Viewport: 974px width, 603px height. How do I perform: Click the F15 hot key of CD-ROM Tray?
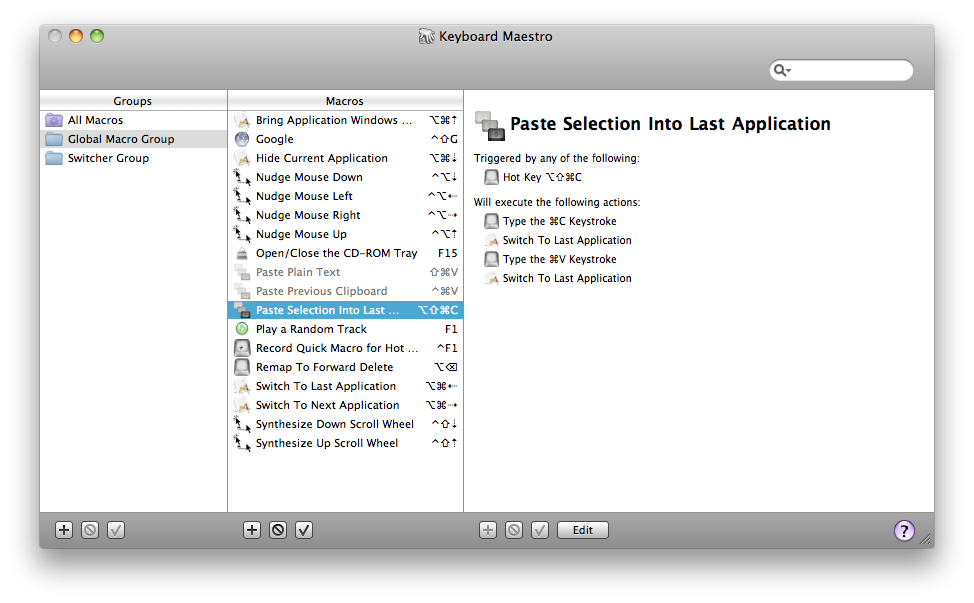point(447,253)
